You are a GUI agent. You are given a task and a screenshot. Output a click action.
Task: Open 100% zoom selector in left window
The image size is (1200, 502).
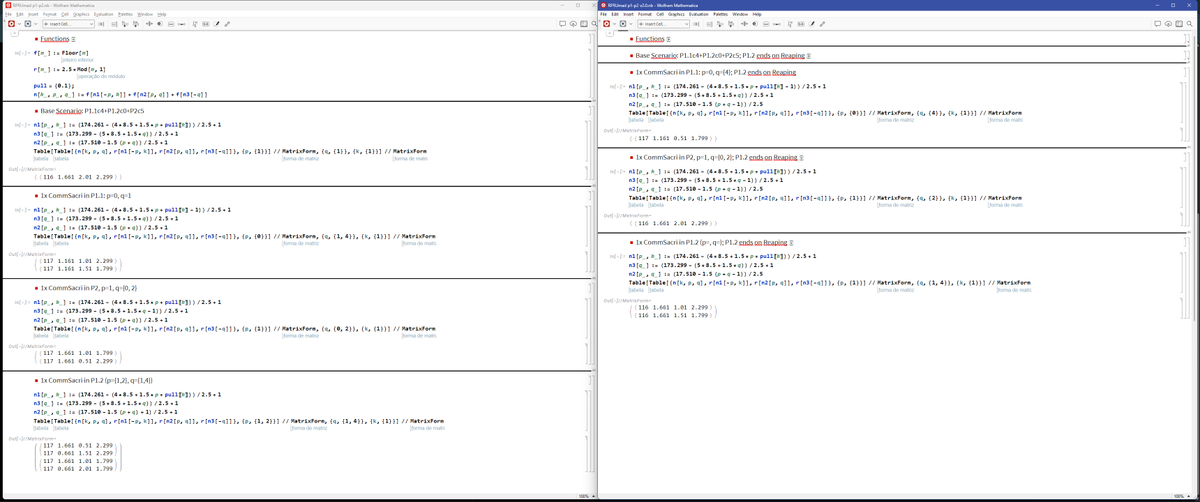pos(585,496)
